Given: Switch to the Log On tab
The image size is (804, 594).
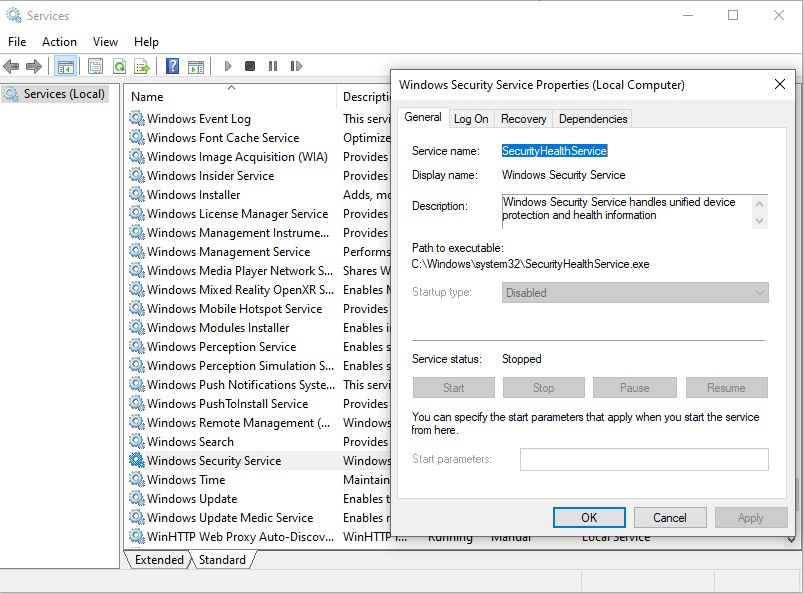Looking at the screenshot, I should tap(471, 118).
